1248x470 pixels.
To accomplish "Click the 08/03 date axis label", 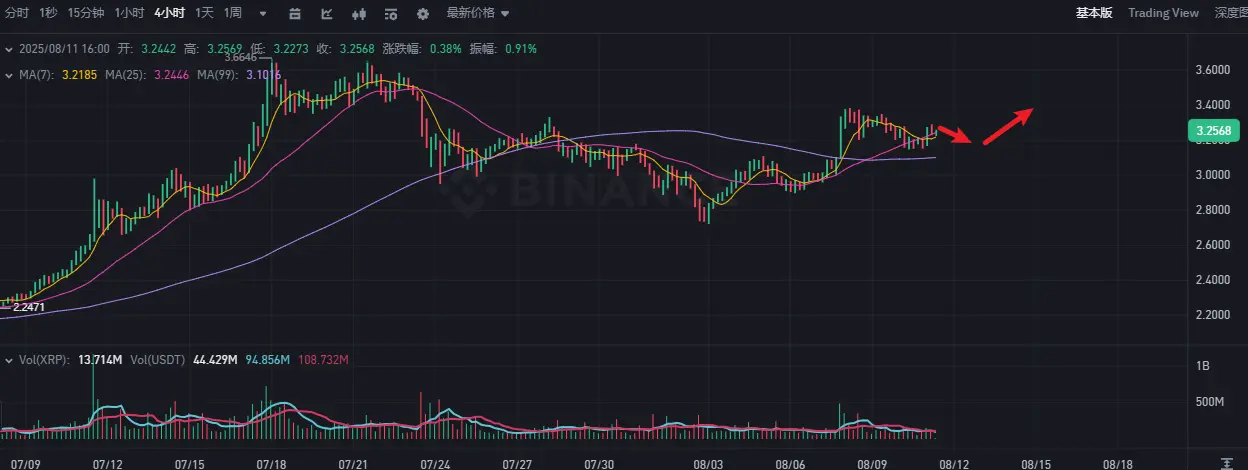I will 708,465.
